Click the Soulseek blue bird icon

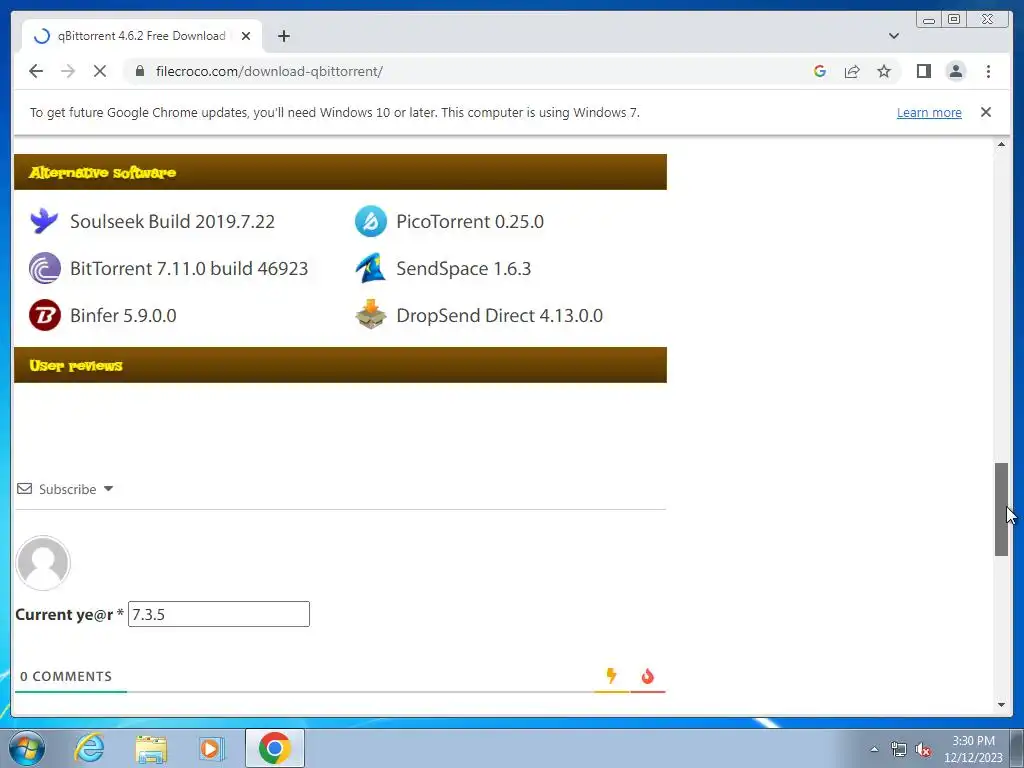click(x=44, y=221)
